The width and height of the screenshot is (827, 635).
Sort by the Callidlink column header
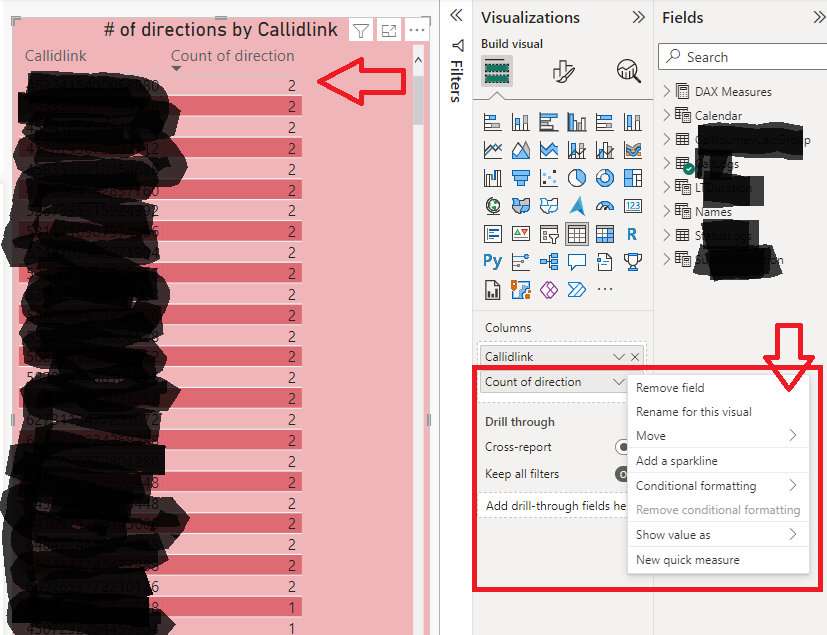click(x=55, y=56)
